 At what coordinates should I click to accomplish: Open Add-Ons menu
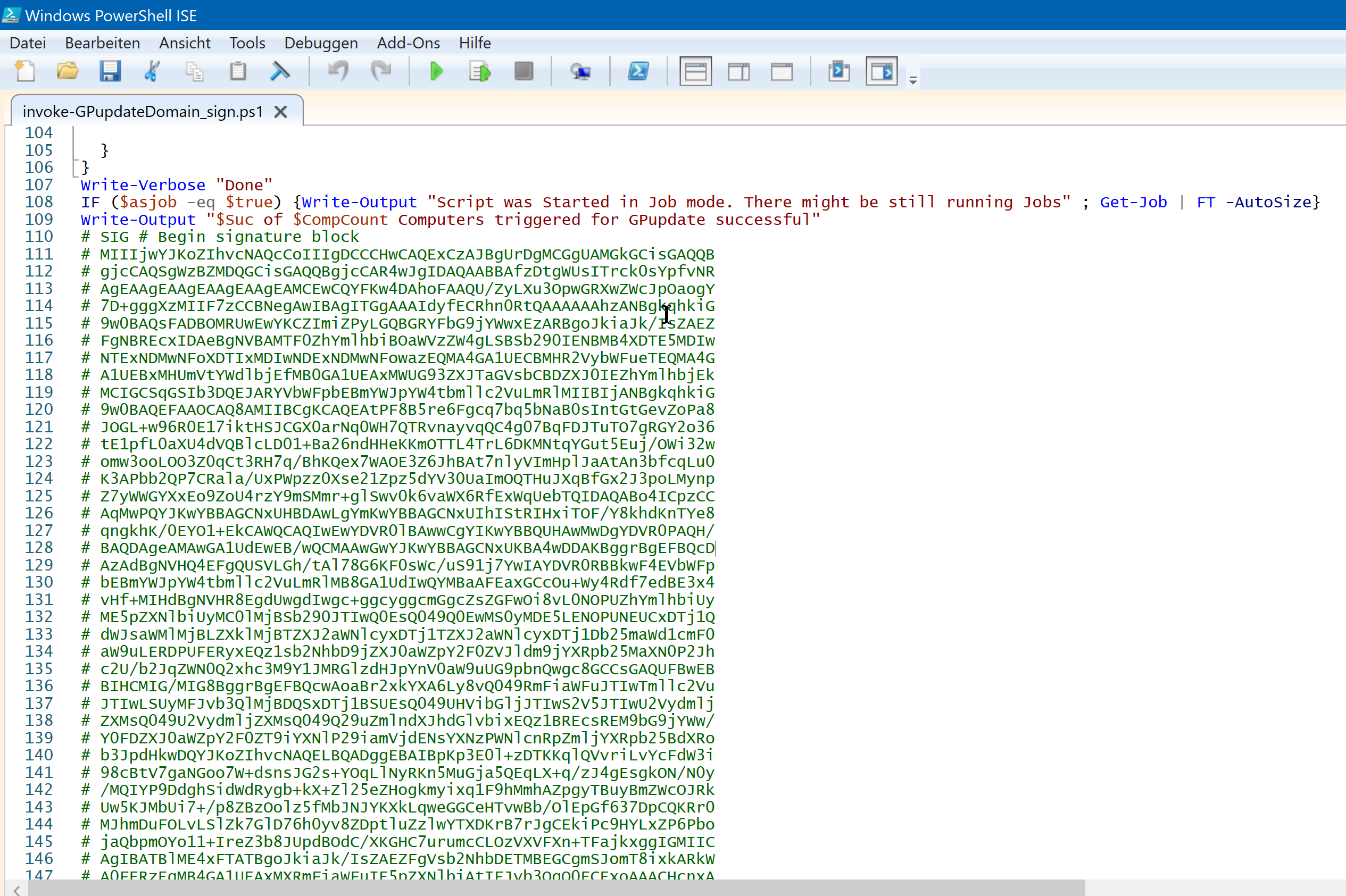(x=408, y=43)
